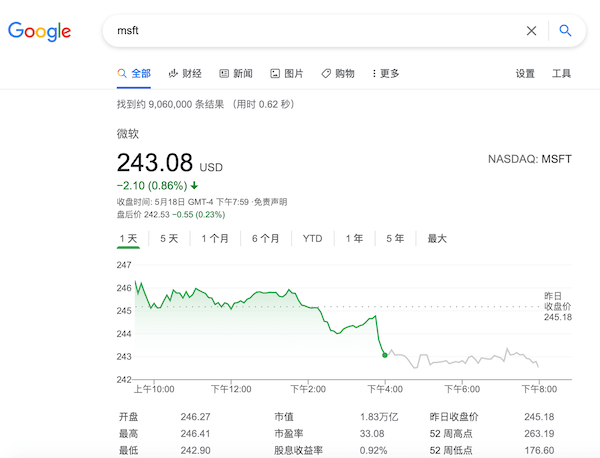Open the 图片 images tab
This screenshot has width=600, height=458.
(287, 73)
